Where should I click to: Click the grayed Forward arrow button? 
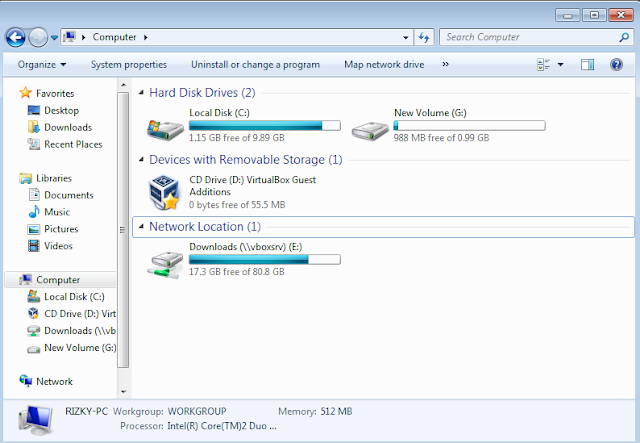tap(38, 38)
